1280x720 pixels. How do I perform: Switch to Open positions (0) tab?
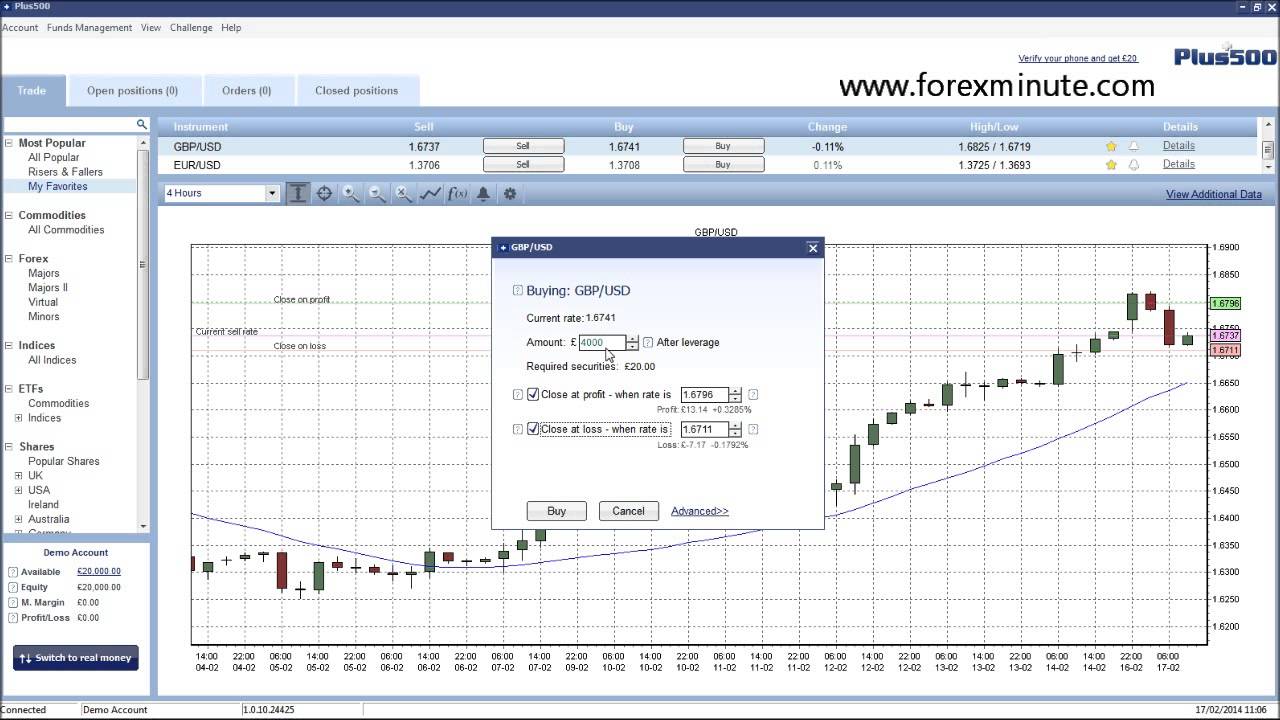133,90
